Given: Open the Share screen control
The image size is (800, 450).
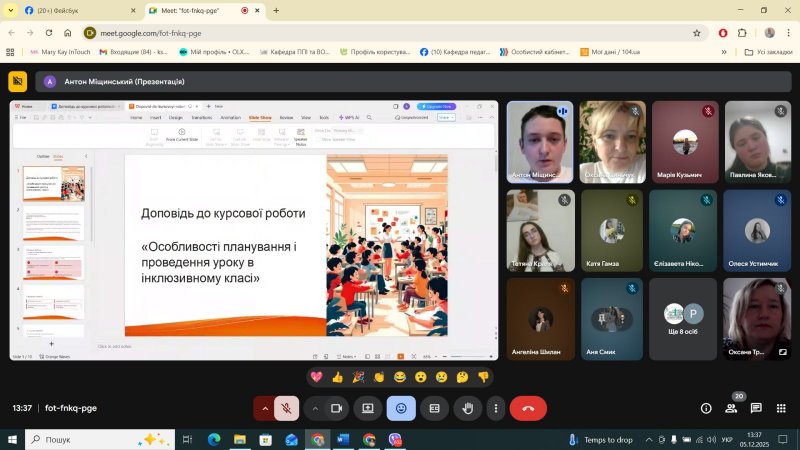Looking at the screenshot, I should (x=368, y=408).
